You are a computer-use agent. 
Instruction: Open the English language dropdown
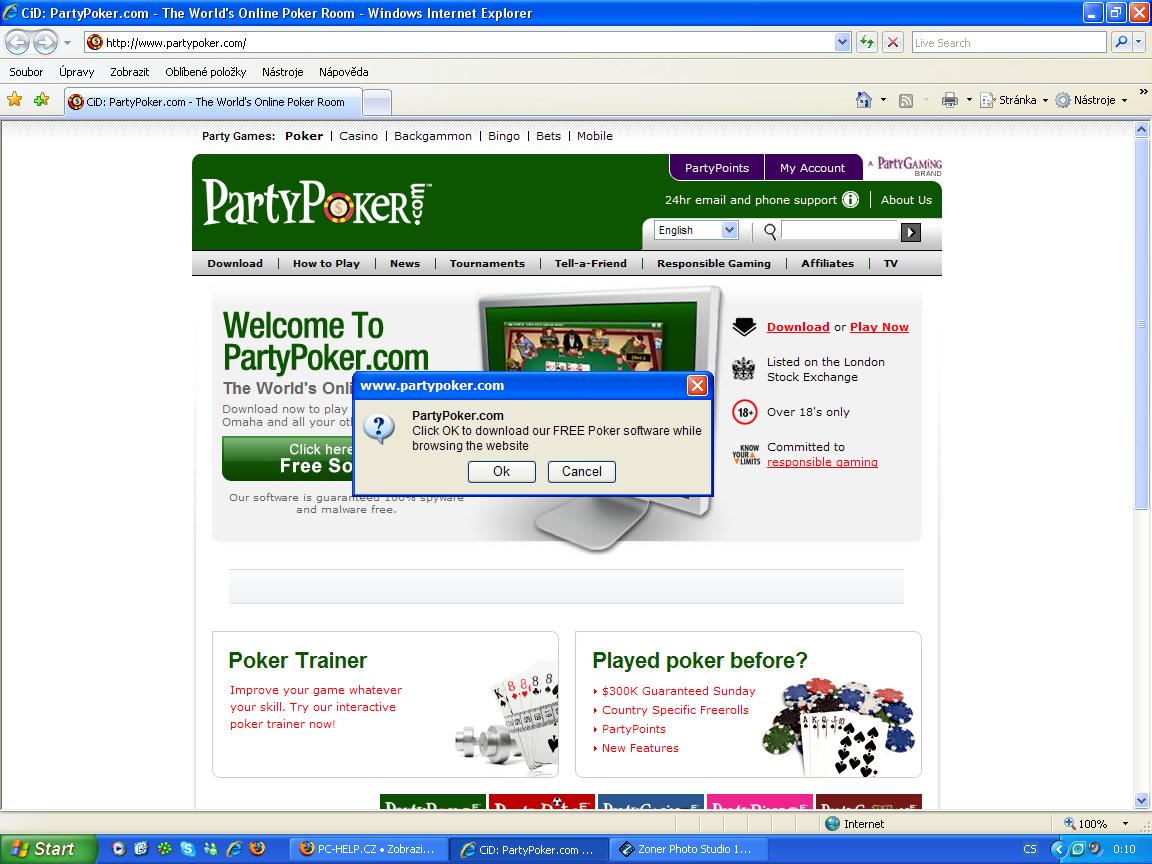[x=696, y=230]
